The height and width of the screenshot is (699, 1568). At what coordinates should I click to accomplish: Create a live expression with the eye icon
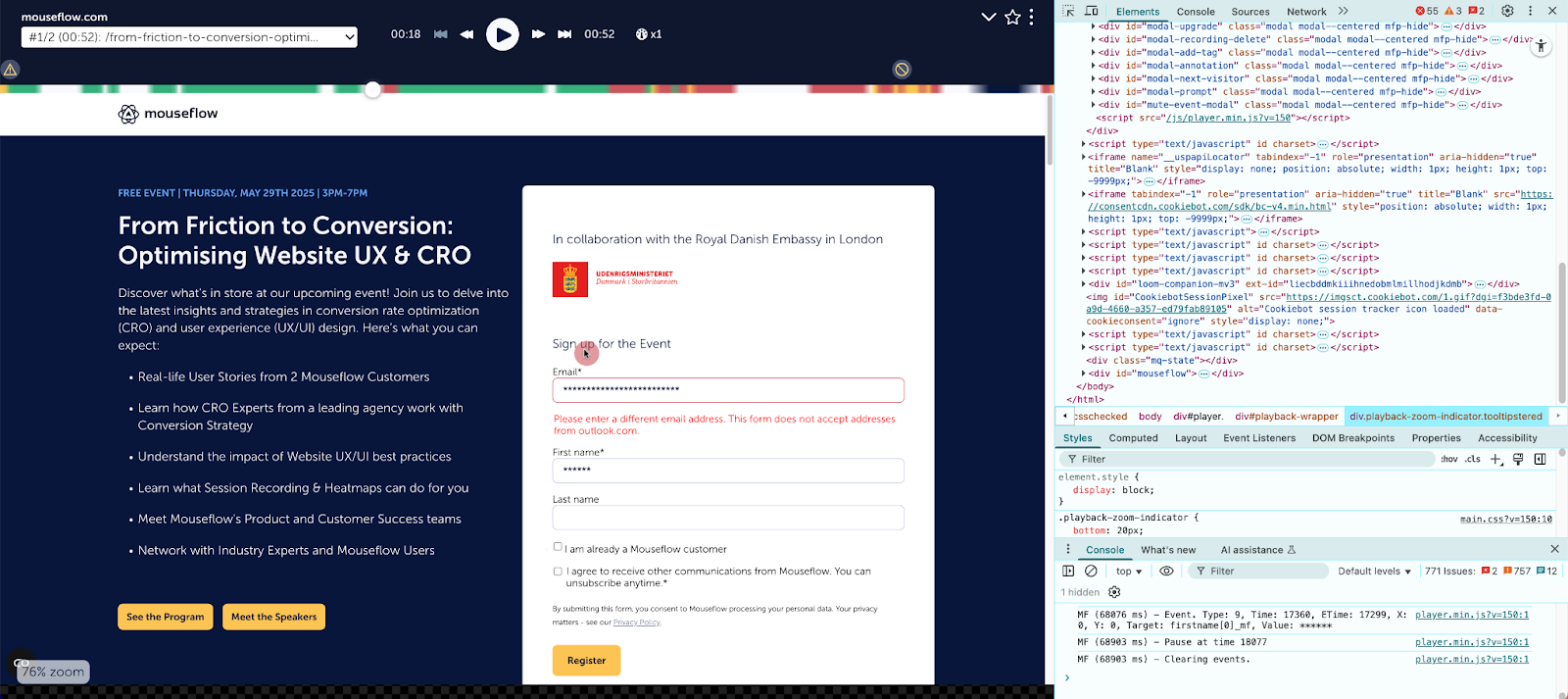[x=1166, y=571]
